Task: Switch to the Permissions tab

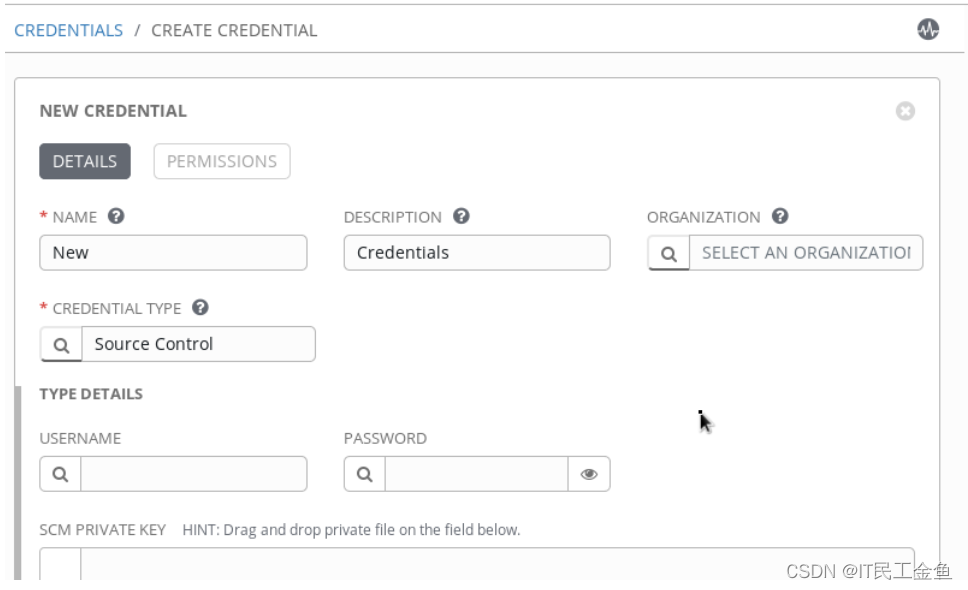Action: point(222,162)
